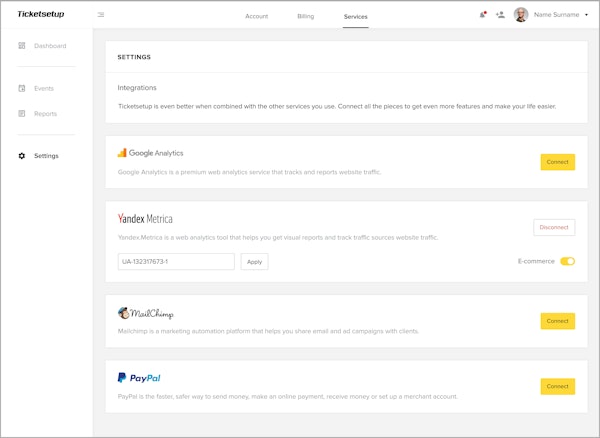Click the hamburger menu icon
The height and width of the screenshot is (438, 600).
pyautogui.click(x=101, y=15)
